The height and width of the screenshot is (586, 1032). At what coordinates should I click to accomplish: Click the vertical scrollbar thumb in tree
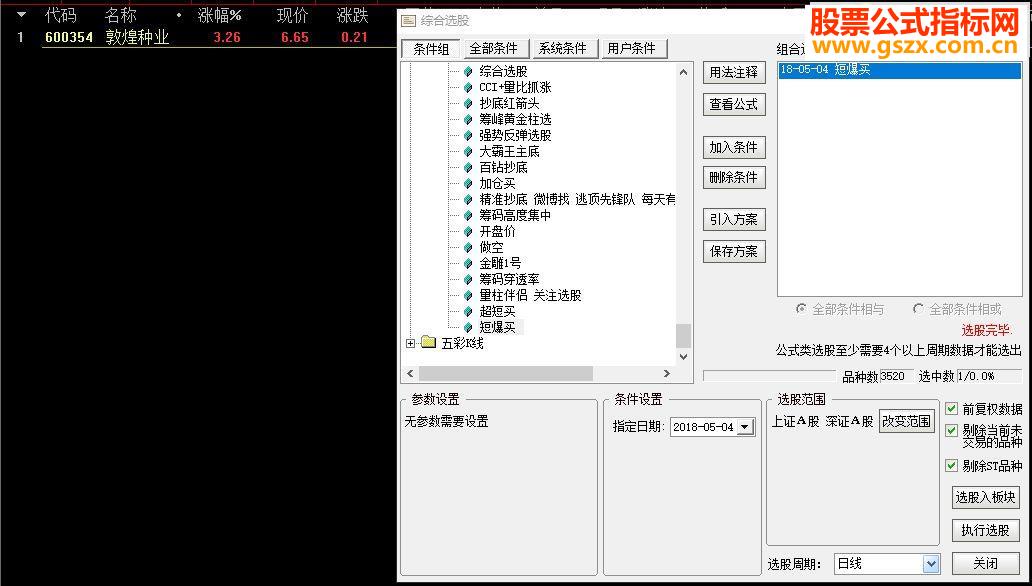coord(683,336)
